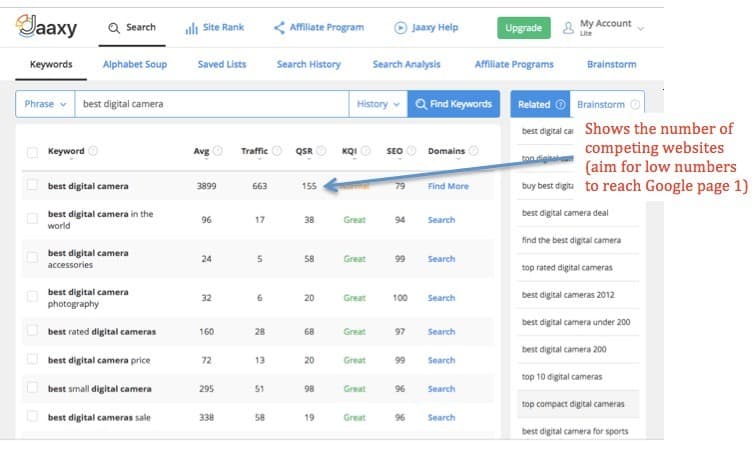Select related keyword 'best digital camera for sports'
The width and height of the screenshot is (752, 451).
tap(575, 431)
